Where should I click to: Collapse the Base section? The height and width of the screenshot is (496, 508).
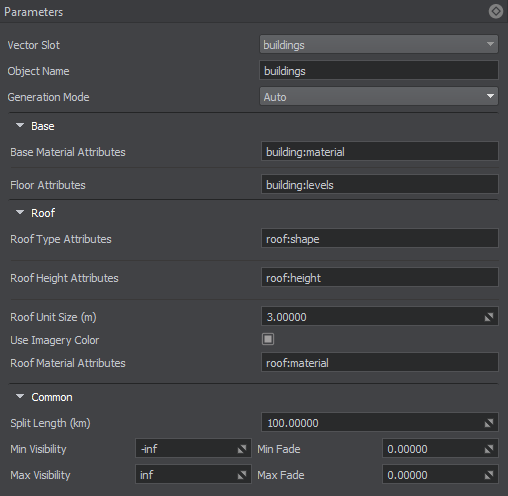20,126
